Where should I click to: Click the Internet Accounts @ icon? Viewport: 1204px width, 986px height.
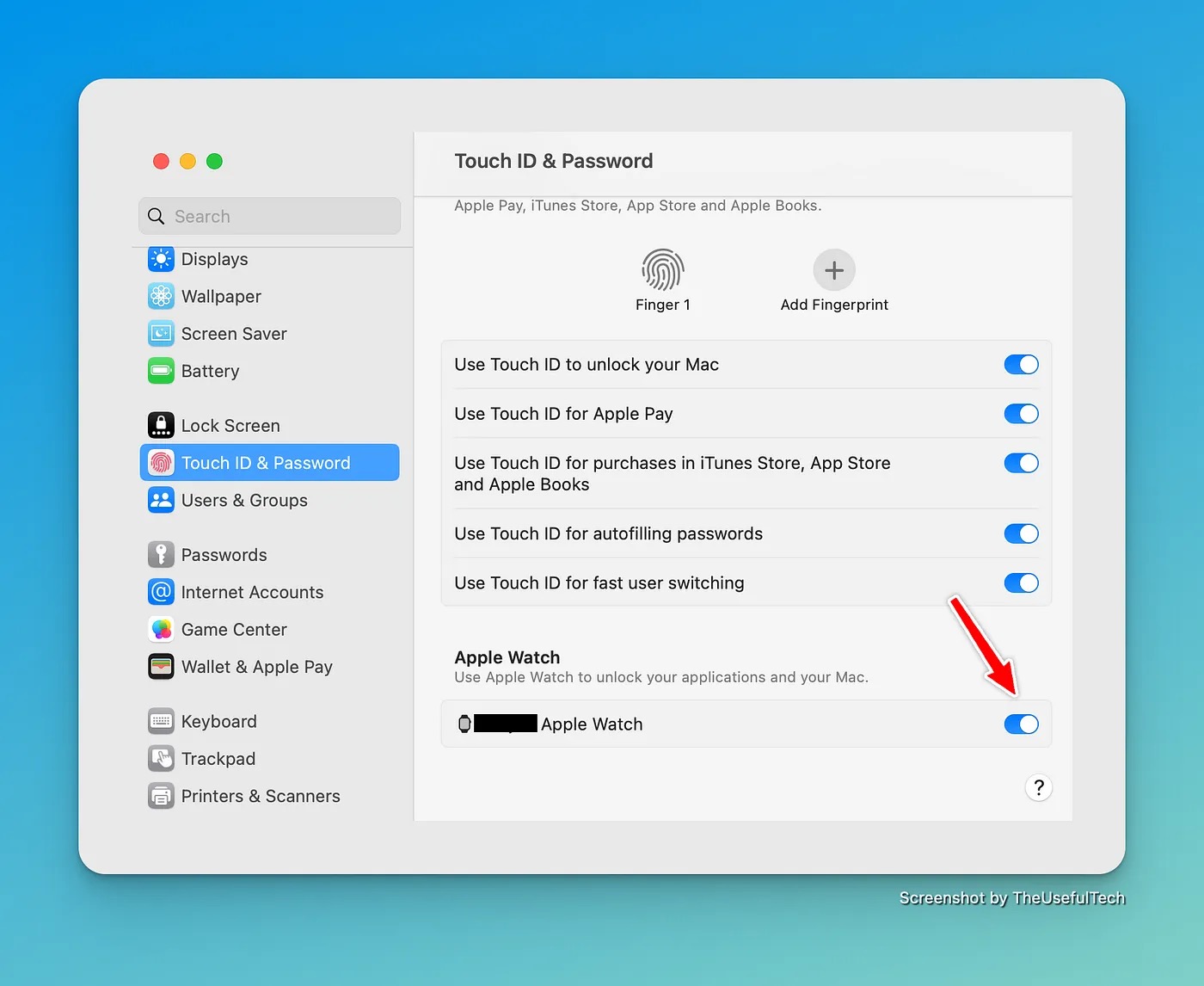point(161,592)
